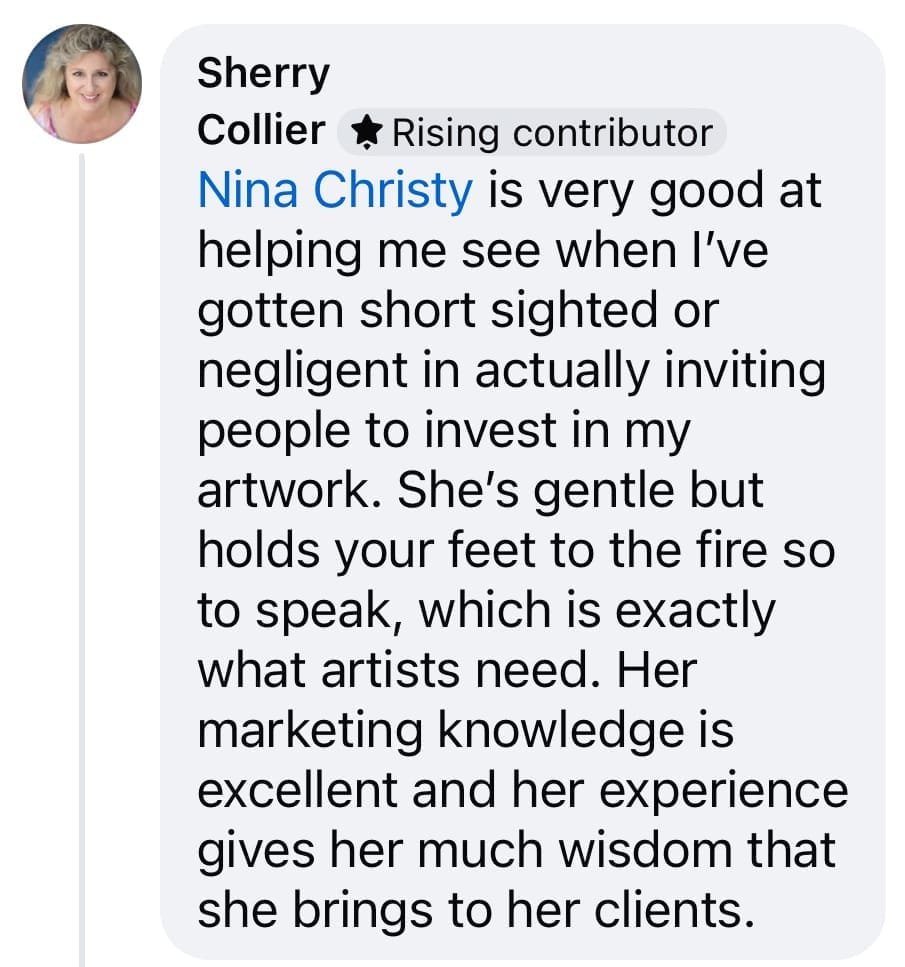Open the tagged Nina Christy profile link
Viewport: 905px width, 967px height.
pyautogui.click(x=334, y=191)
